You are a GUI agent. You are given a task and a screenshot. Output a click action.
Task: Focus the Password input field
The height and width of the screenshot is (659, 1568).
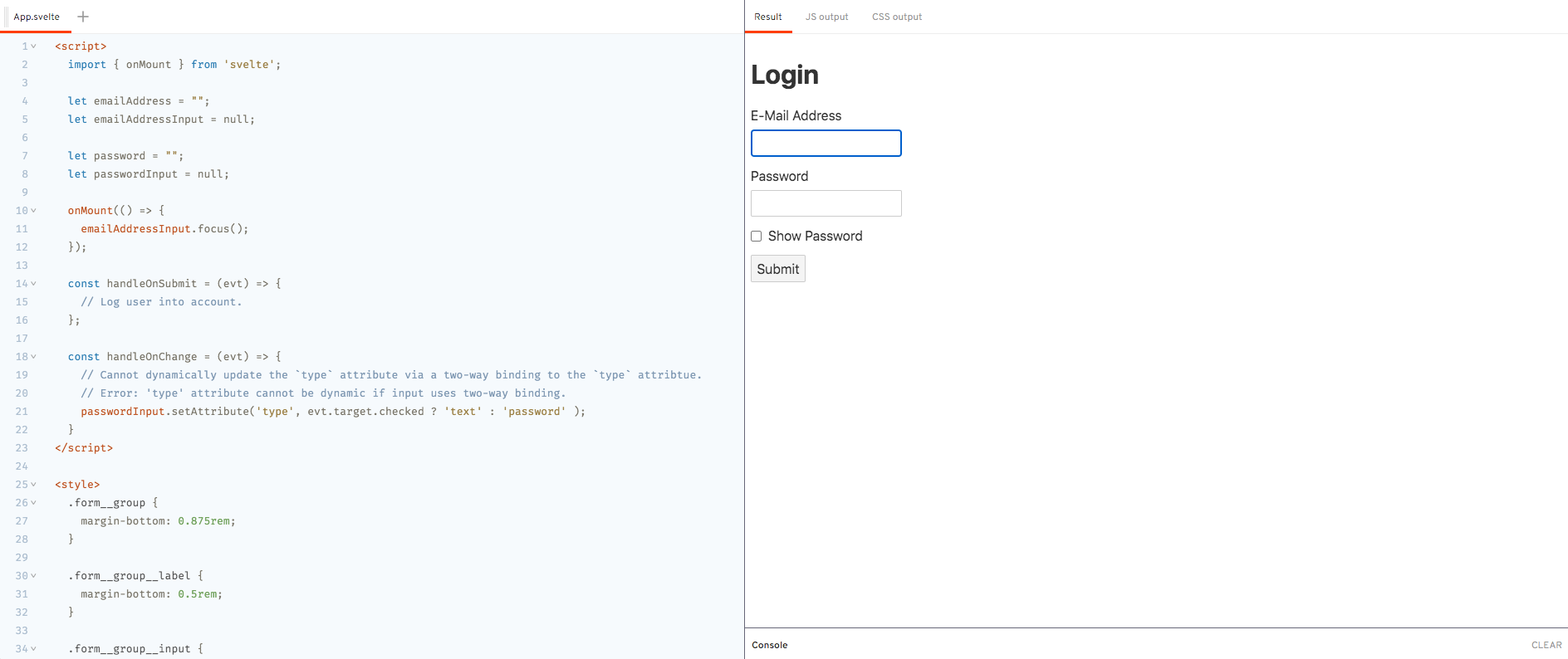point(826,203)
